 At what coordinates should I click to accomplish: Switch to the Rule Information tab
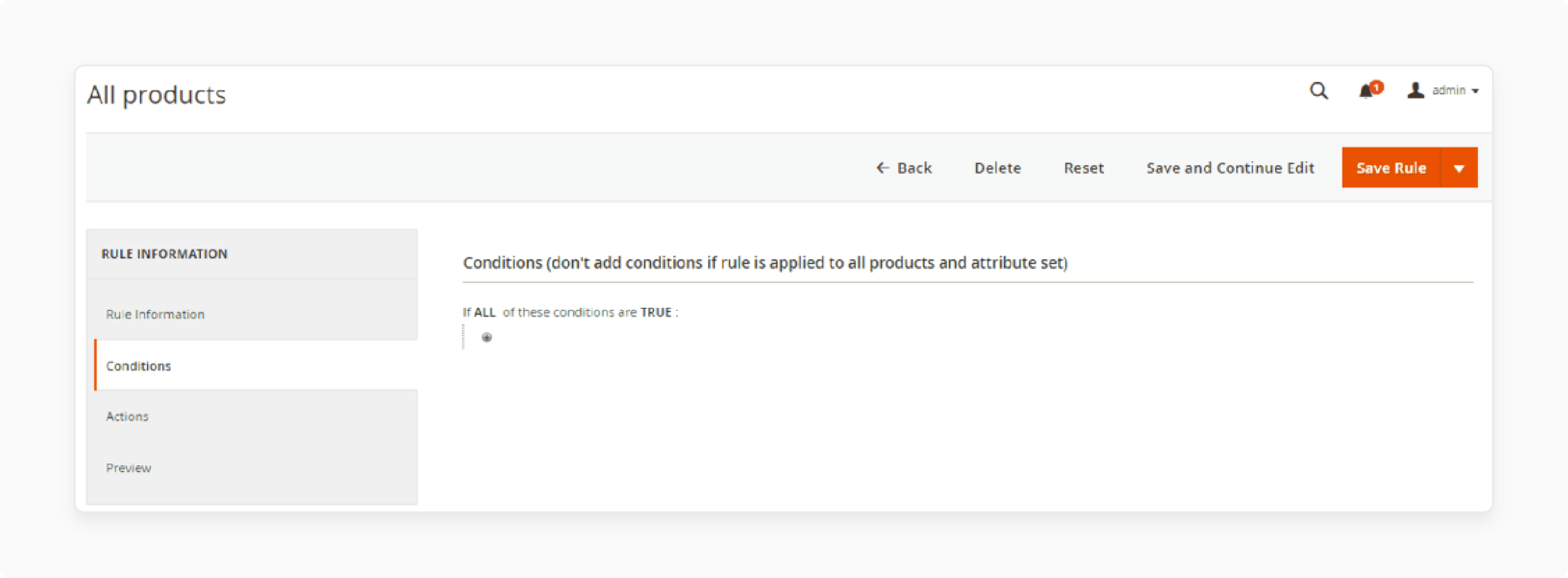click(252, 314)
